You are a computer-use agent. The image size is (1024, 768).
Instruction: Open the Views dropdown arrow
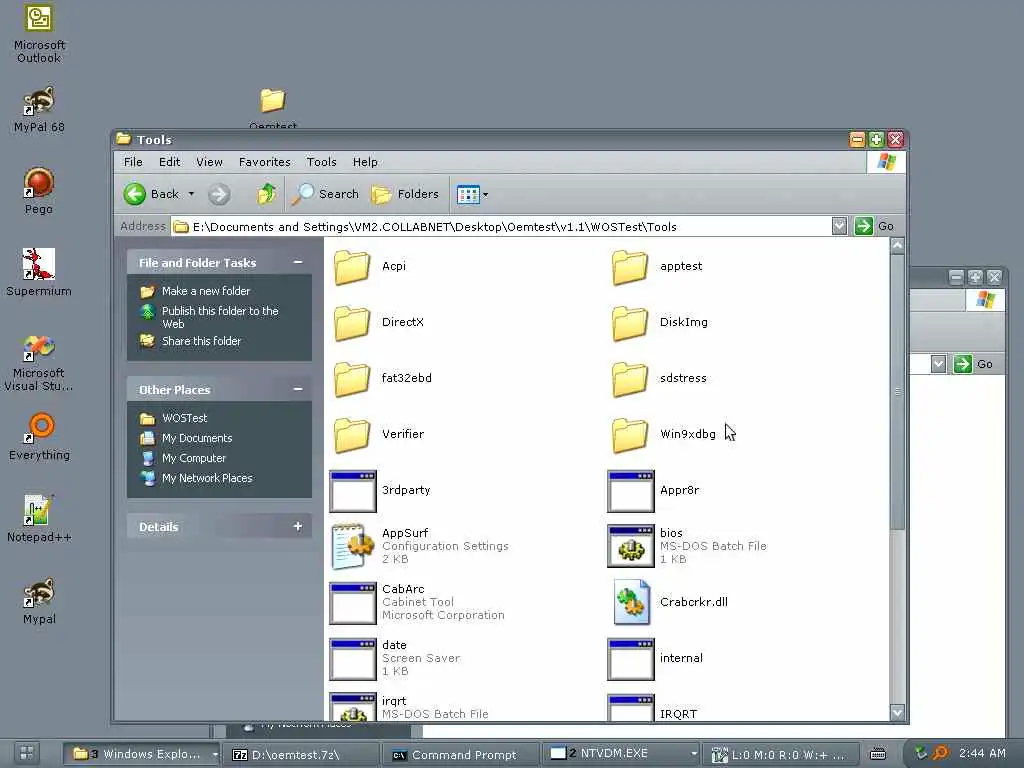[486, 195]
